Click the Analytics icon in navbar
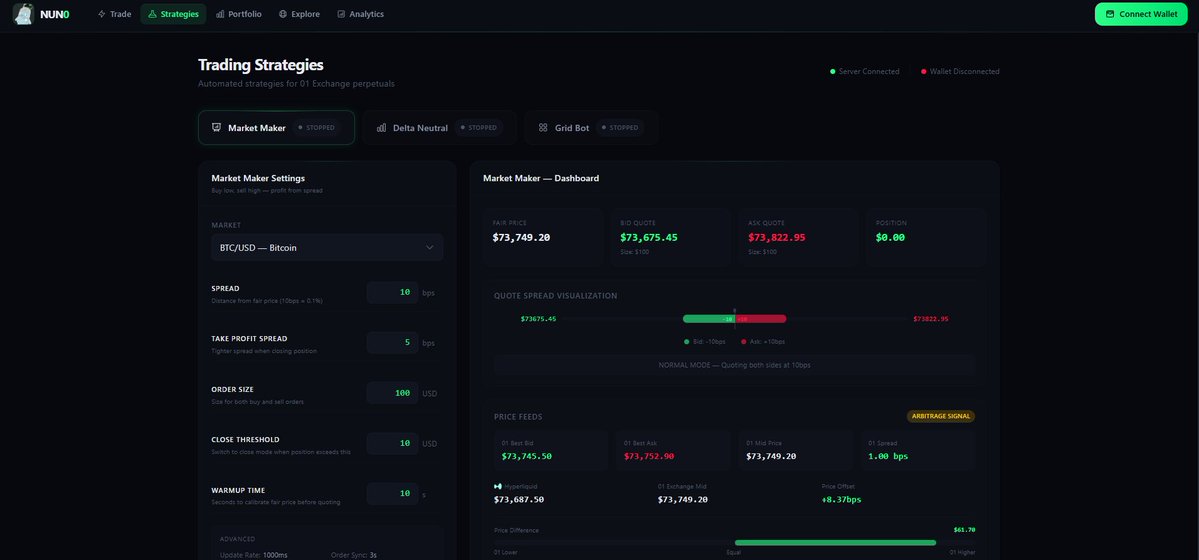This screenshot has width=1199, height=560. 341,14
